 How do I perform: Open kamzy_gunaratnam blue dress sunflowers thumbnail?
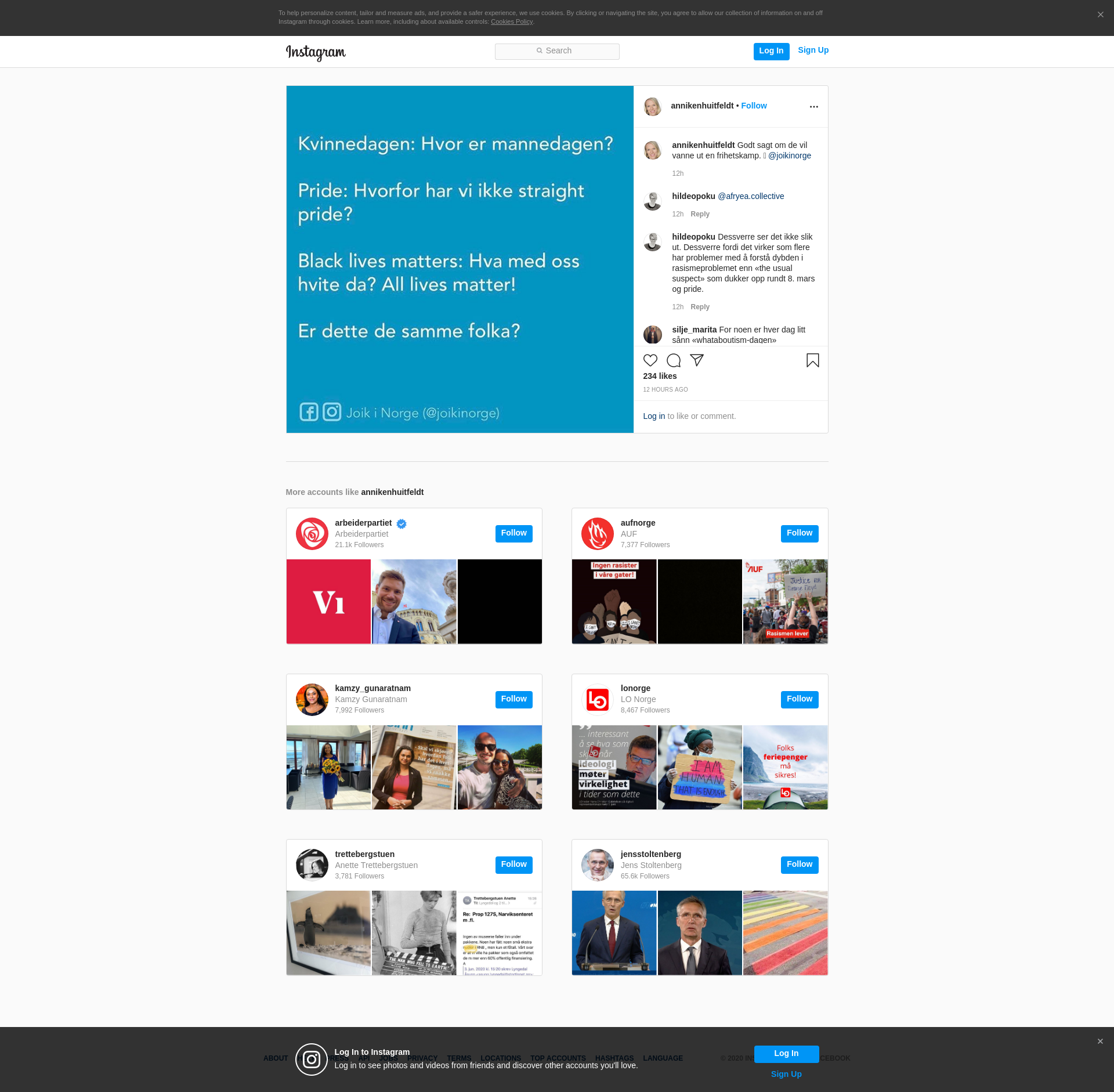tap(328, 767)
